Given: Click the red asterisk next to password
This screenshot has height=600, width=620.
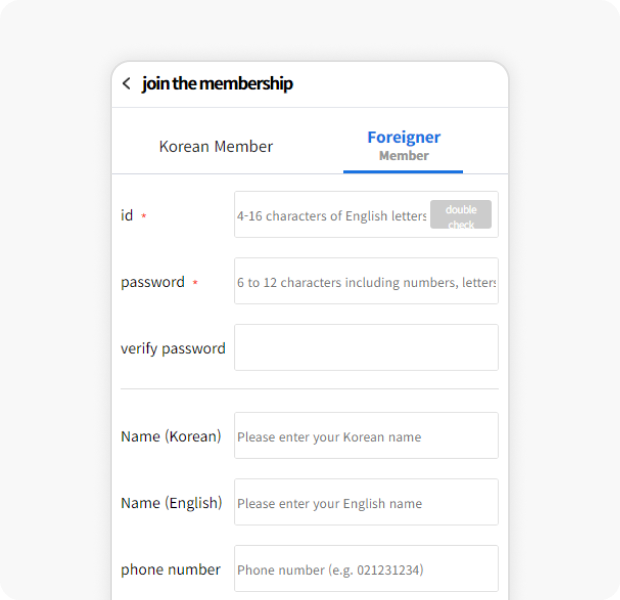Looking at the screenshot, I should point(195,283).
